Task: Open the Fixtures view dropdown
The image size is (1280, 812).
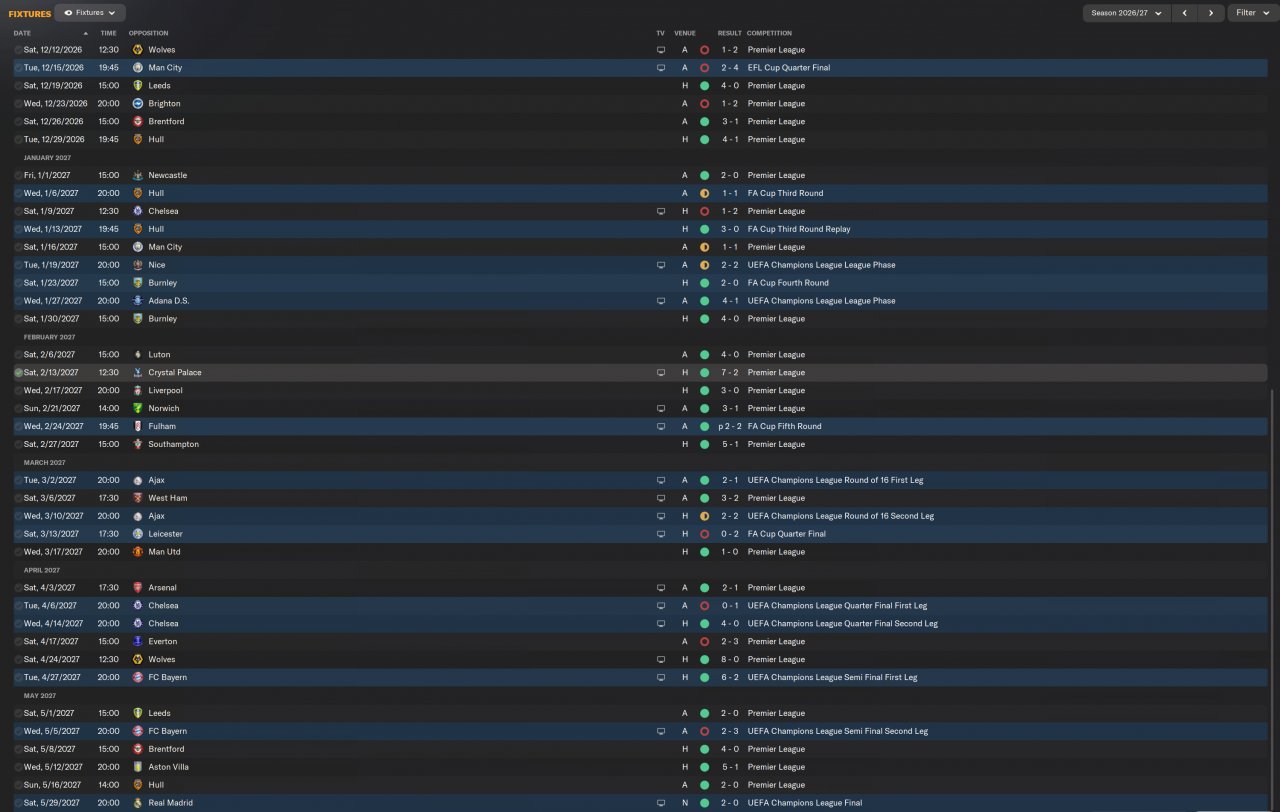Action: (x=90, y=13)
